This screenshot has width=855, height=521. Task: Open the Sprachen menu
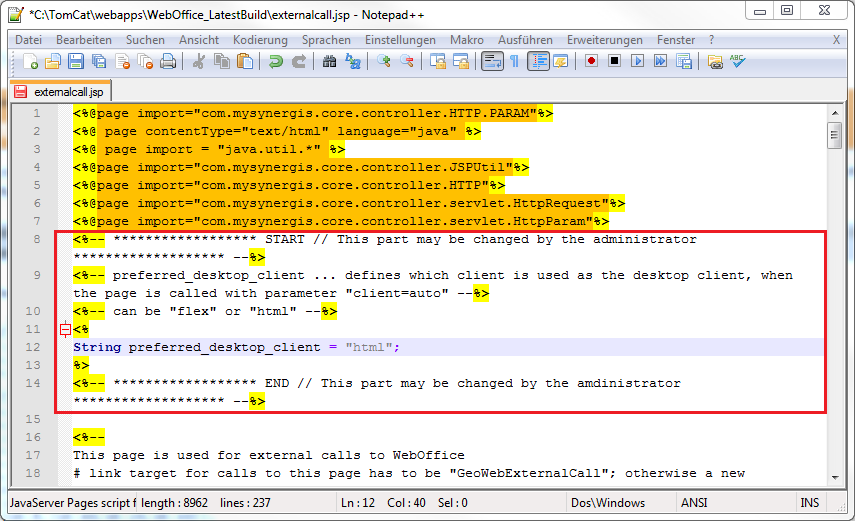coord(326,40)
